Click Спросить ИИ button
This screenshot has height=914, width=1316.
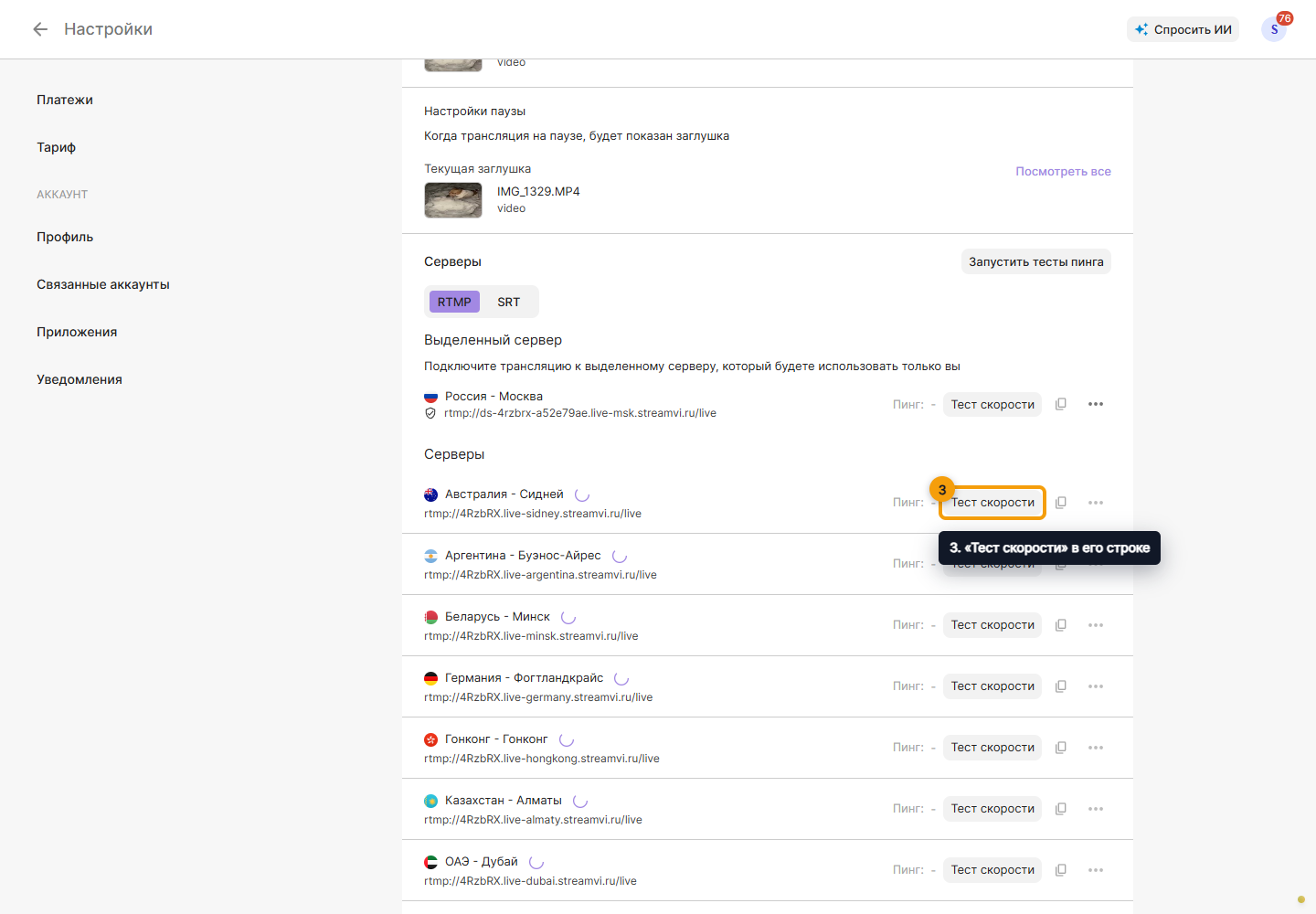(x=1183, y=29)
